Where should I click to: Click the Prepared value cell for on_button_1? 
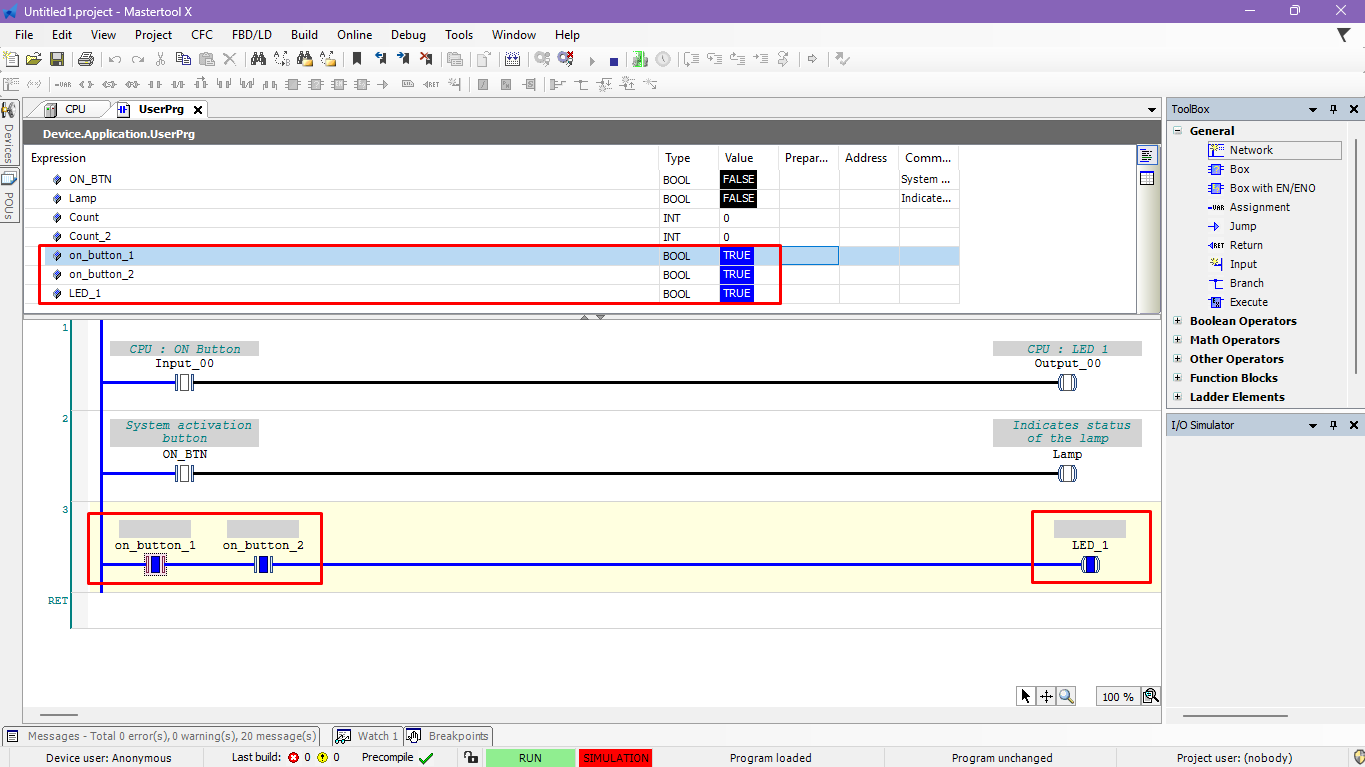(x=809, y=256)
